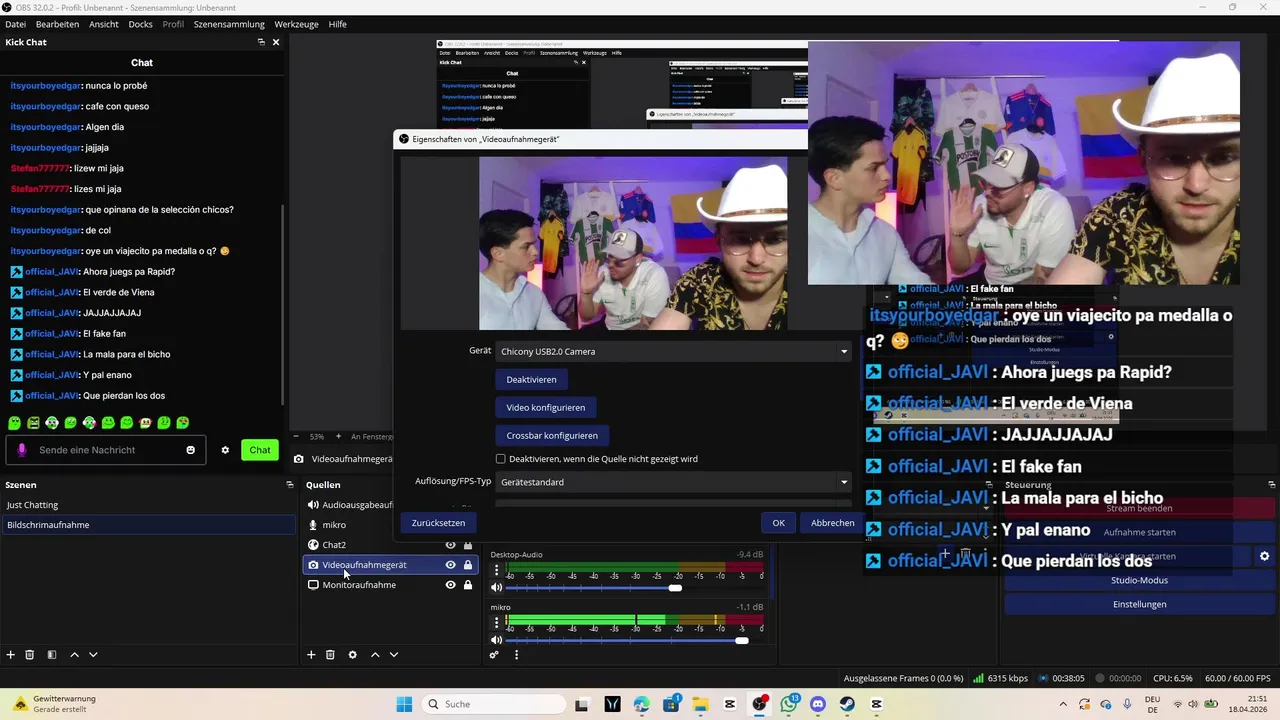Open audio mixer menu dots beside gears
1280x720 pixels.
(516, 655)
